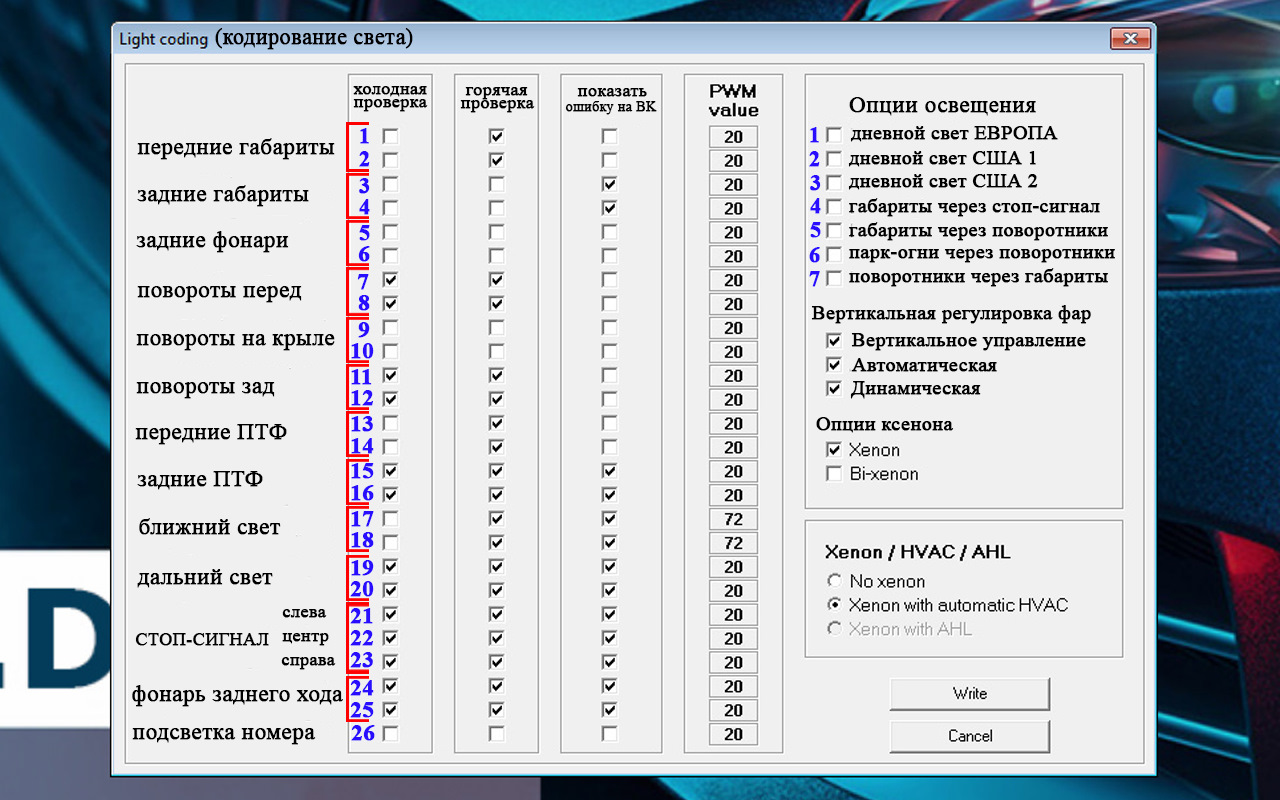Uncheck hot check for left stop-signal row 21
The width and height of the screenshot is (1280, 800).
[496, 615]
